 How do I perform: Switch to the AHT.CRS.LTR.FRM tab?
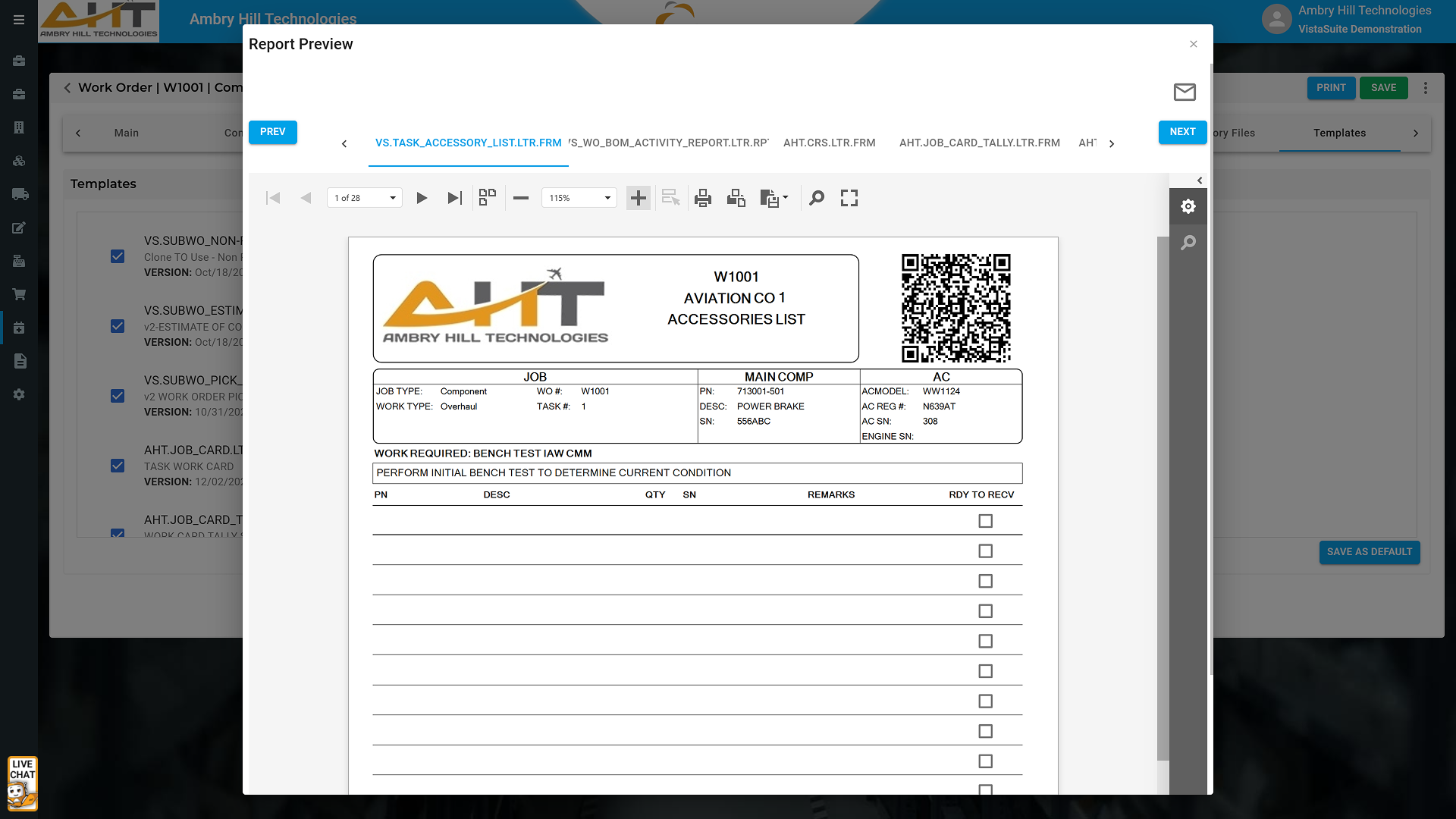tap(829, 143)
